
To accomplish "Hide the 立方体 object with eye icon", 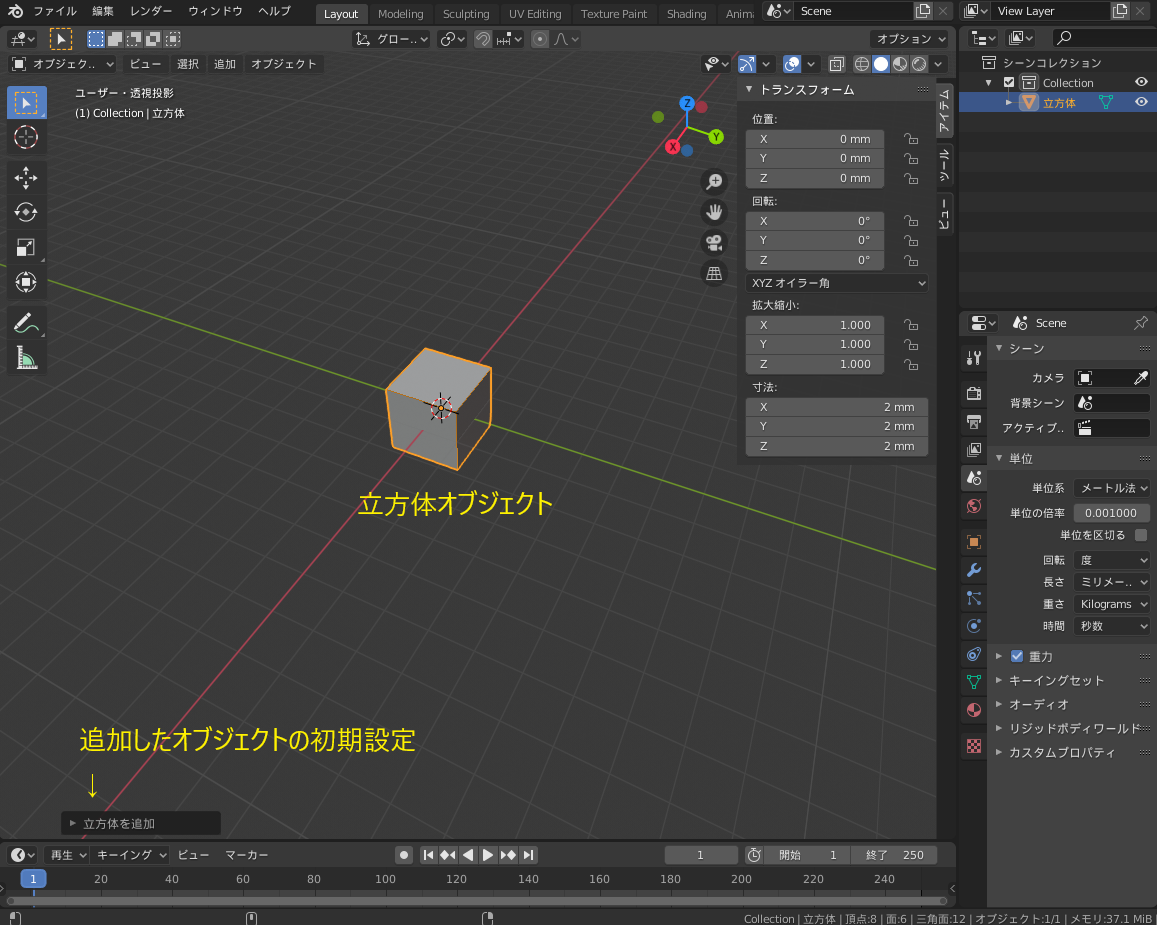I will tap(1141, 102).
